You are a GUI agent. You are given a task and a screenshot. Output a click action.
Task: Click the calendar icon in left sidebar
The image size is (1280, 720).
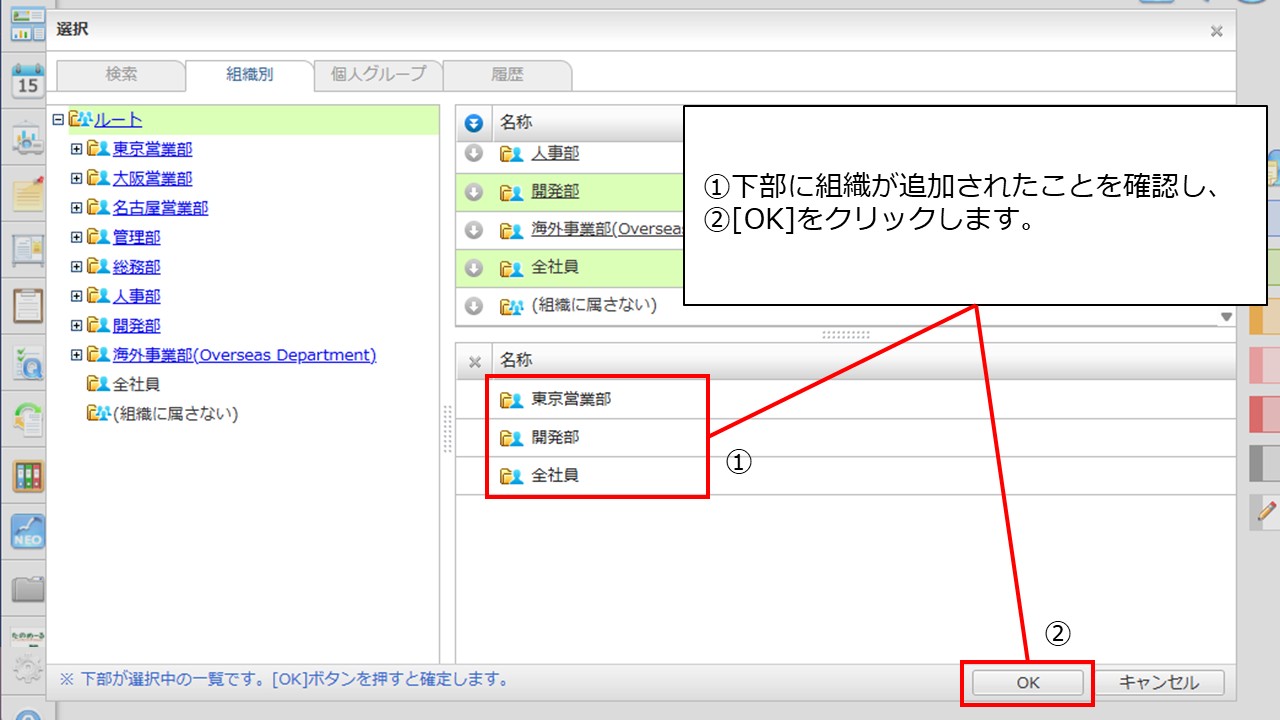[28, 81]
